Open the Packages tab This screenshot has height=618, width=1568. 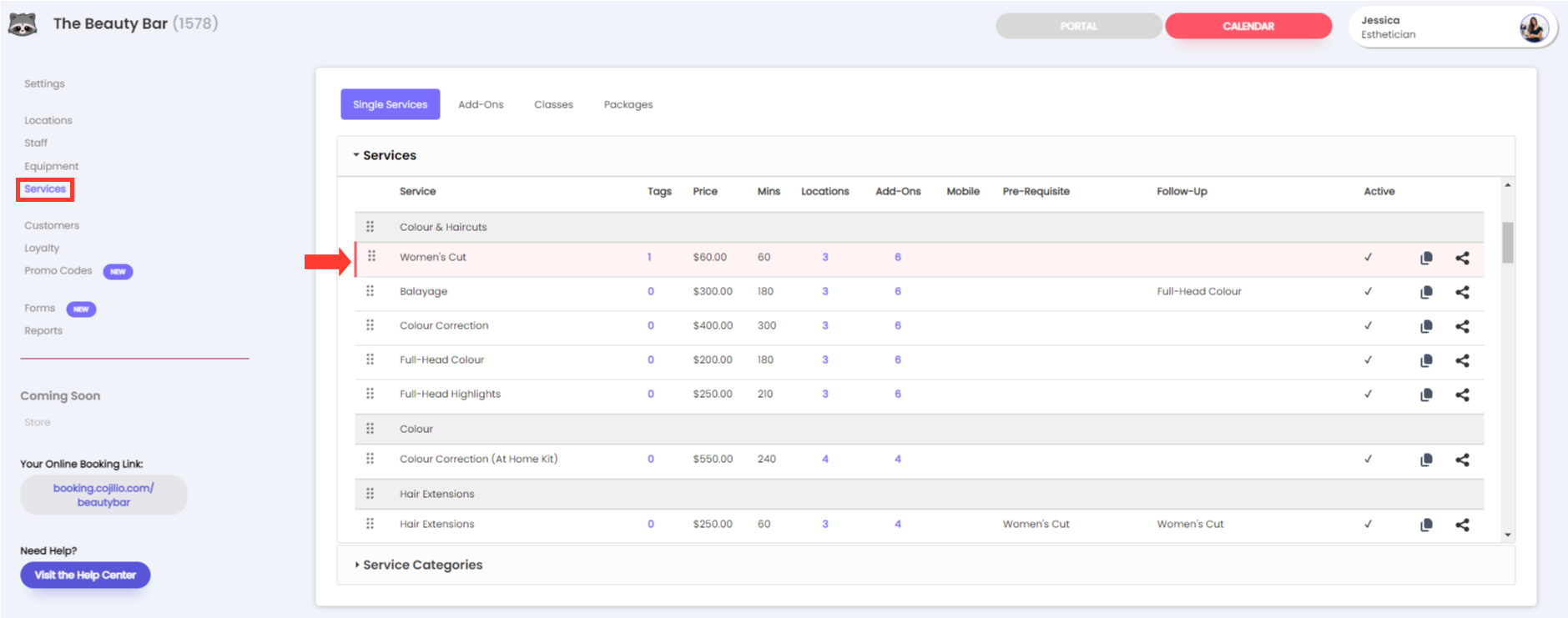tap(628, 104)
